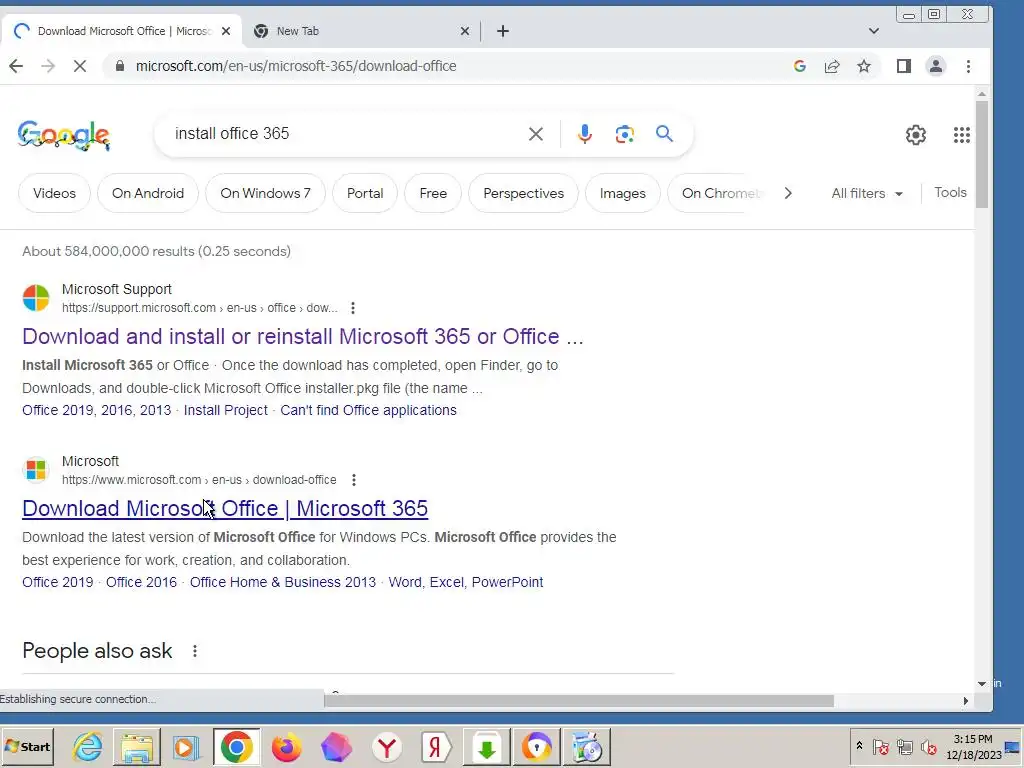Open options for the microsoft.com download-office result
The image size is (1024, 768).
click(353, 480)
